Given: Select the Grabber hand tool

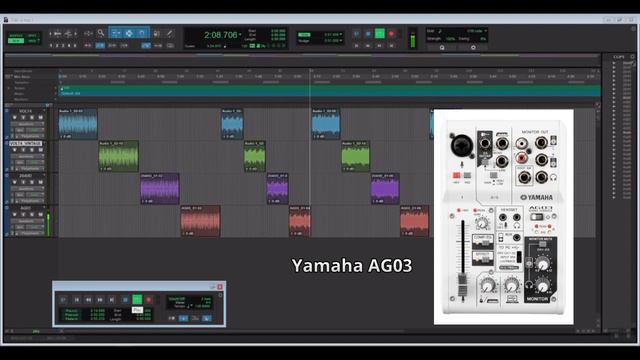Looking at the screenshot, I should pyautogui.click(x=142, y=33).
